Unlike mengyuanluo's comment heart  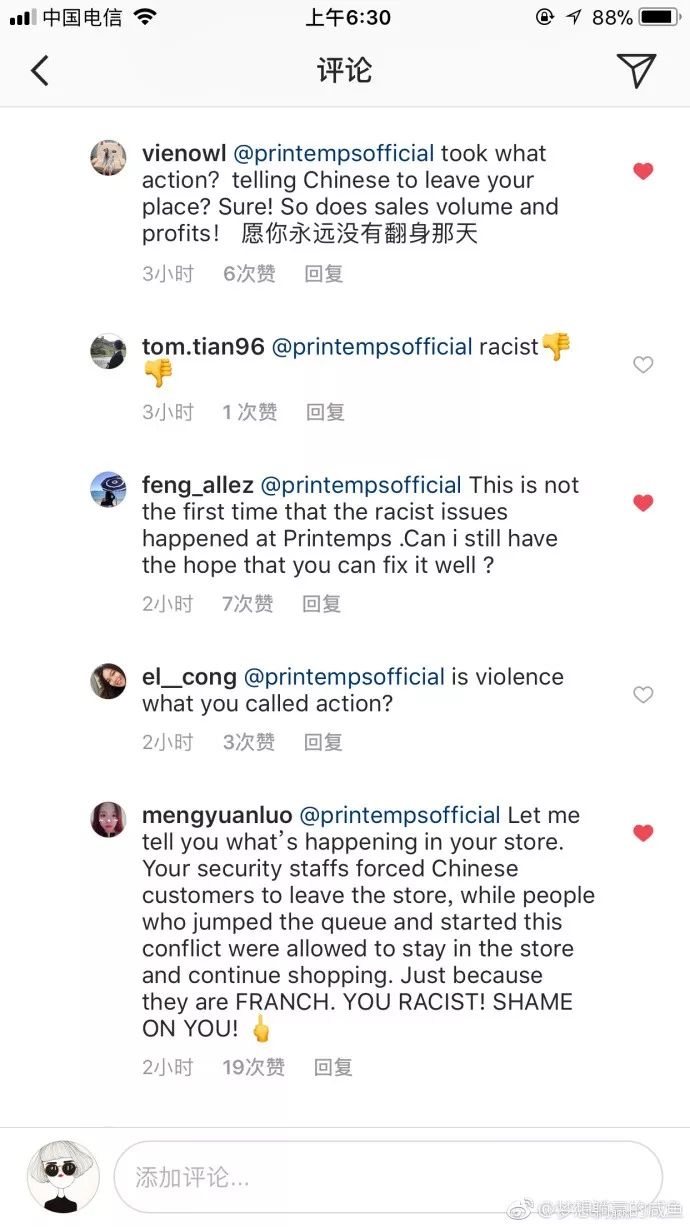pyautogui.click(x=643, y=833)
